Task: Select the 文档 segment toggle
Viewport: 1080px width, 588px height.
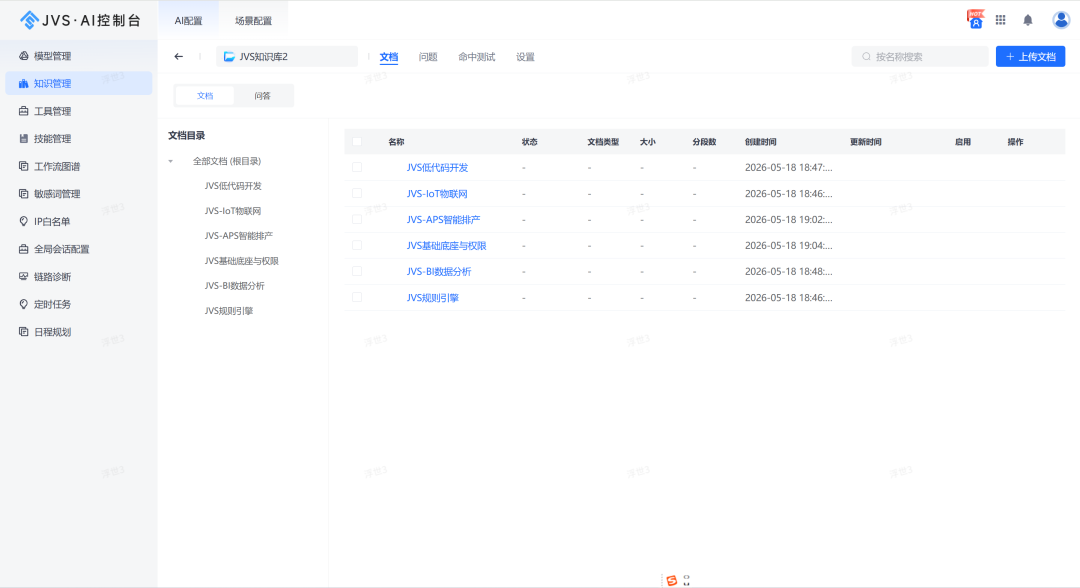Action: [x=205, y=96]
